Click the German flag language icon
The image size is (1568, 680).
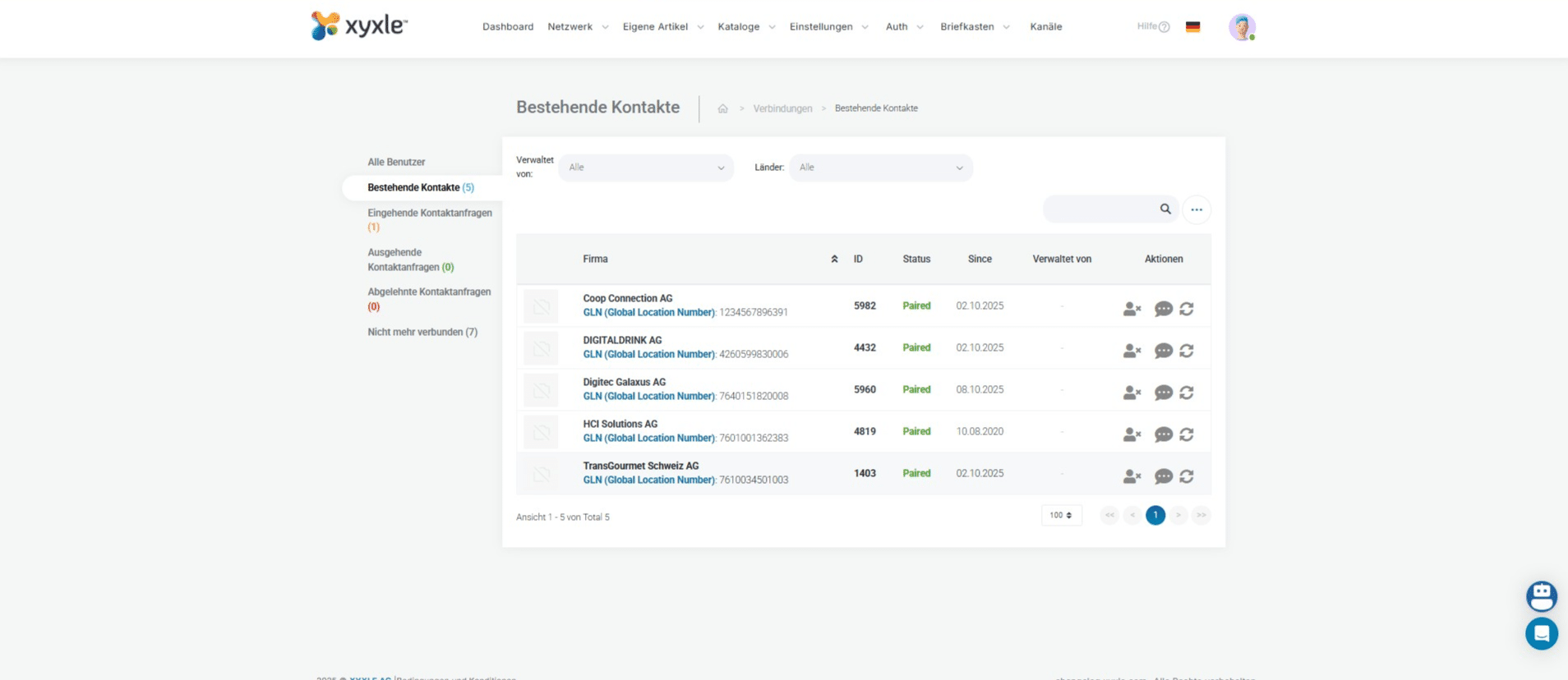click(1192, 27)
